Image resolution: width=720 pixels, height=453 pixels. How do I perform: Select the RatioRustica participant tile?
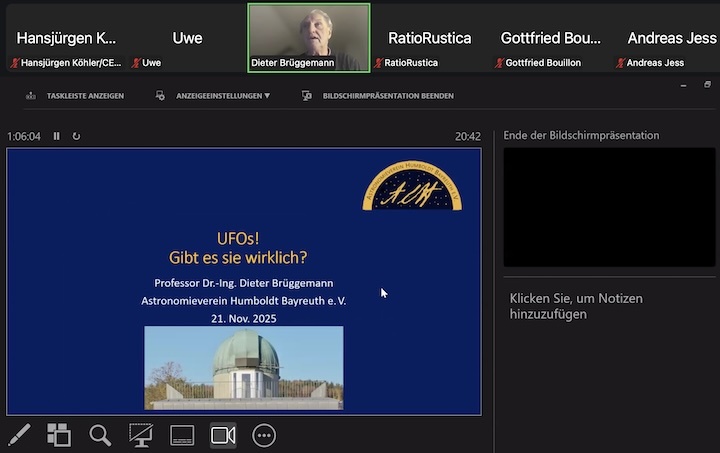coord(430,38)
